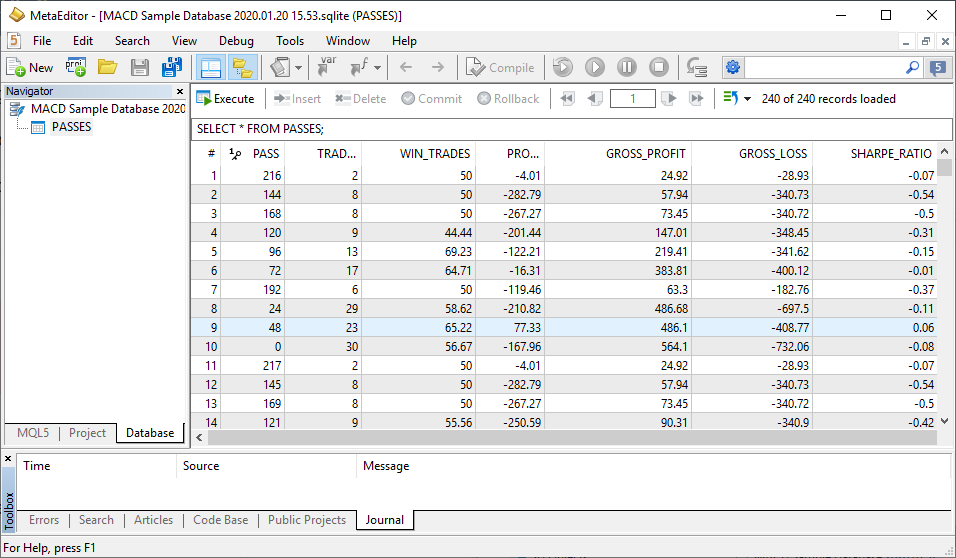Go forward with the right arrow icon
The height and width of the screenshot is (558, 956).
tap(438, 67)
